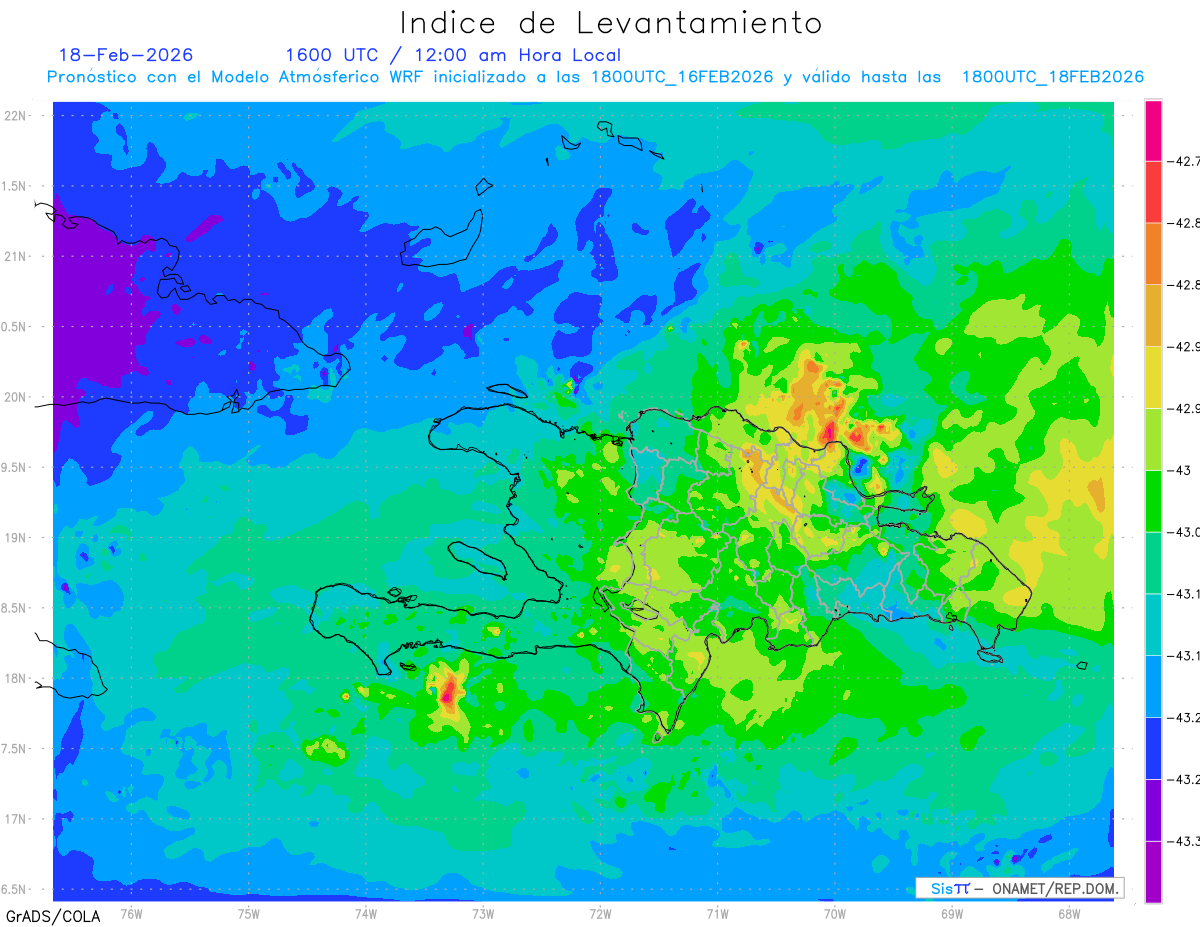Pick the magenta swatch atop the color bar
This screenshot has height=927, width=1200.
tap(1153, 130)
